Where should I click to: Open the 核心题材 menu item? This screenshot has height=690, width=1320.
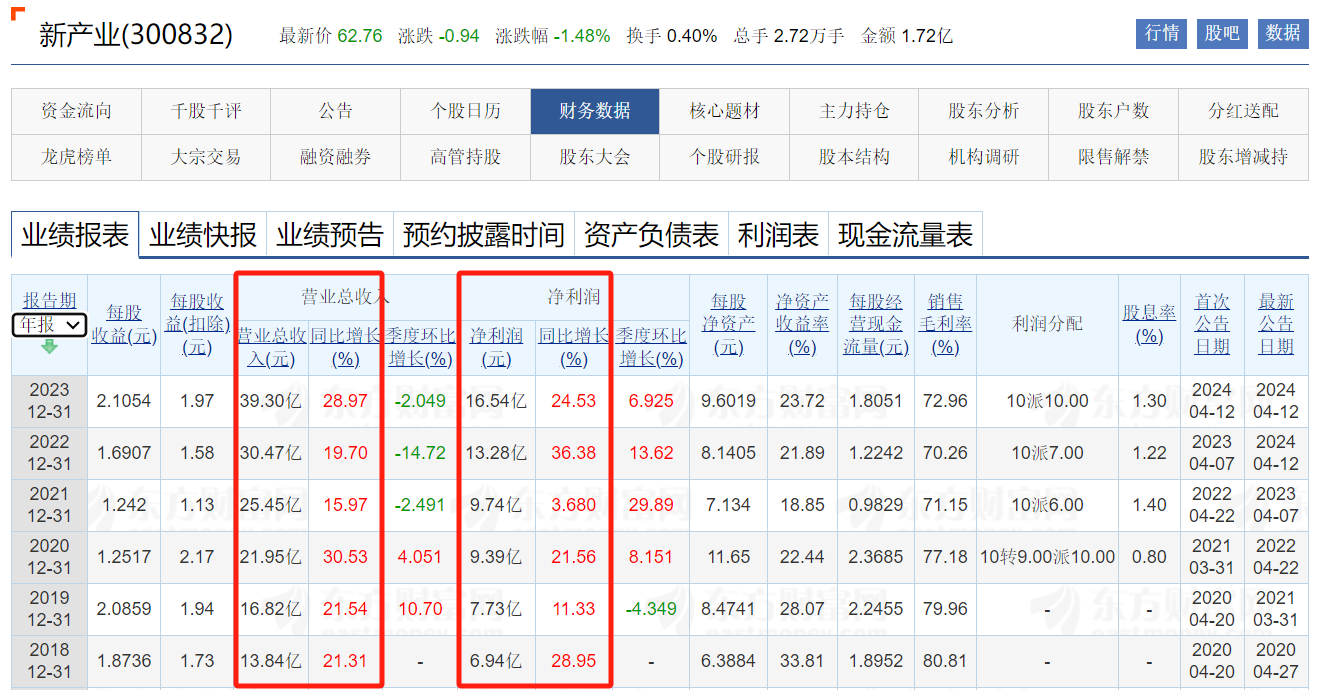coord(725,111)
